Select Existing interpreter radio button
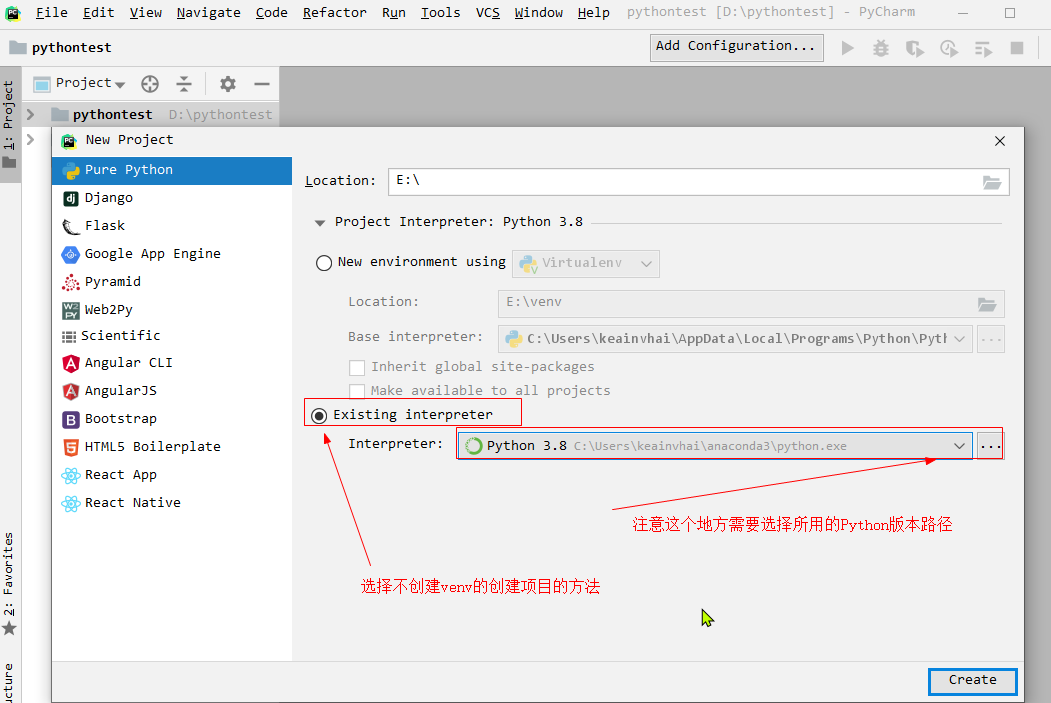Image resolution: width=1051 pixels, height=703 pixels. click(320, 416)
